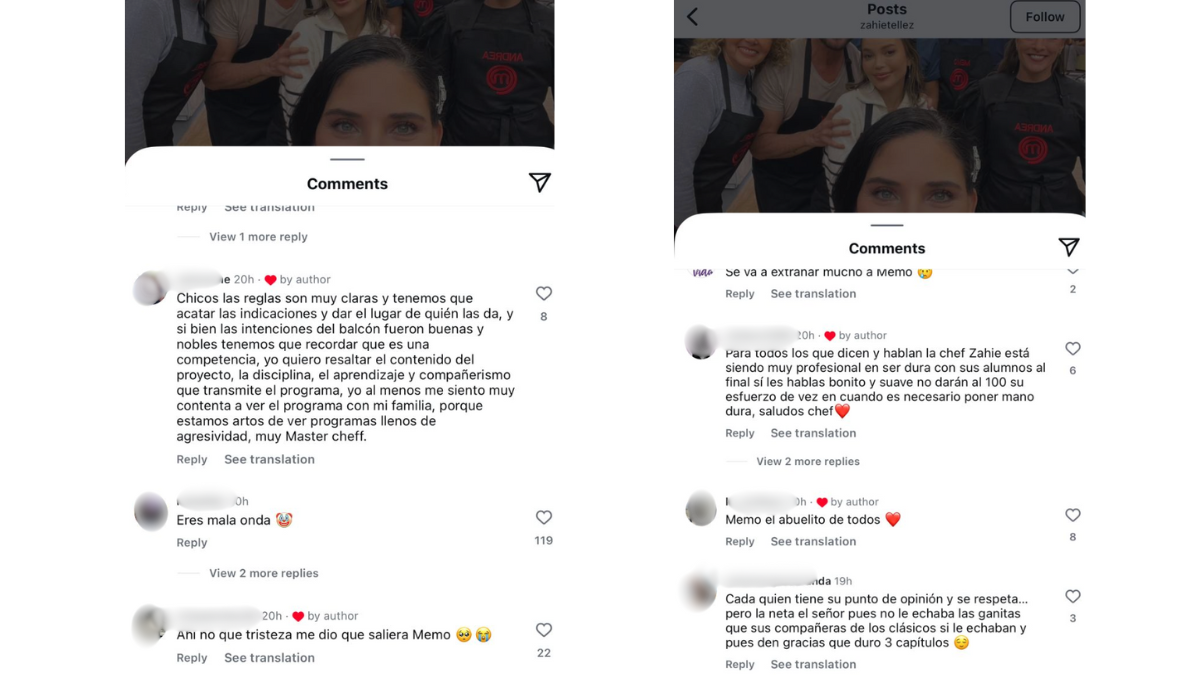Follow the zahietellez account
Screen dimensions: 1200x675
[1045, 17]
